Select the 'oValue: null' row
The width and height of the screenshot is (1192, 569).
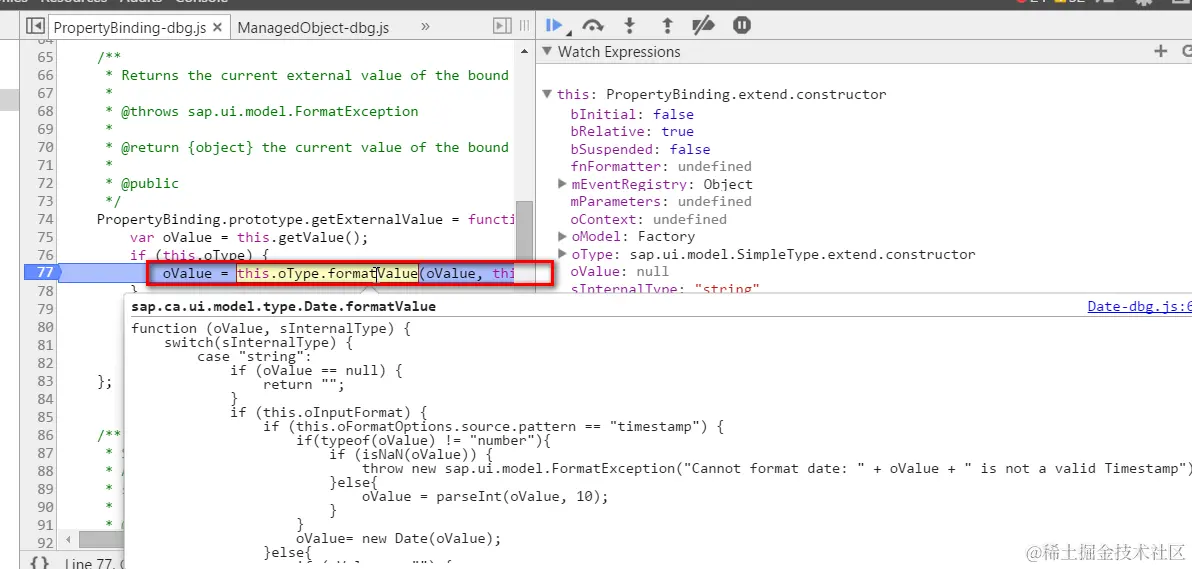pyautogui.click(x=620, y=272)
